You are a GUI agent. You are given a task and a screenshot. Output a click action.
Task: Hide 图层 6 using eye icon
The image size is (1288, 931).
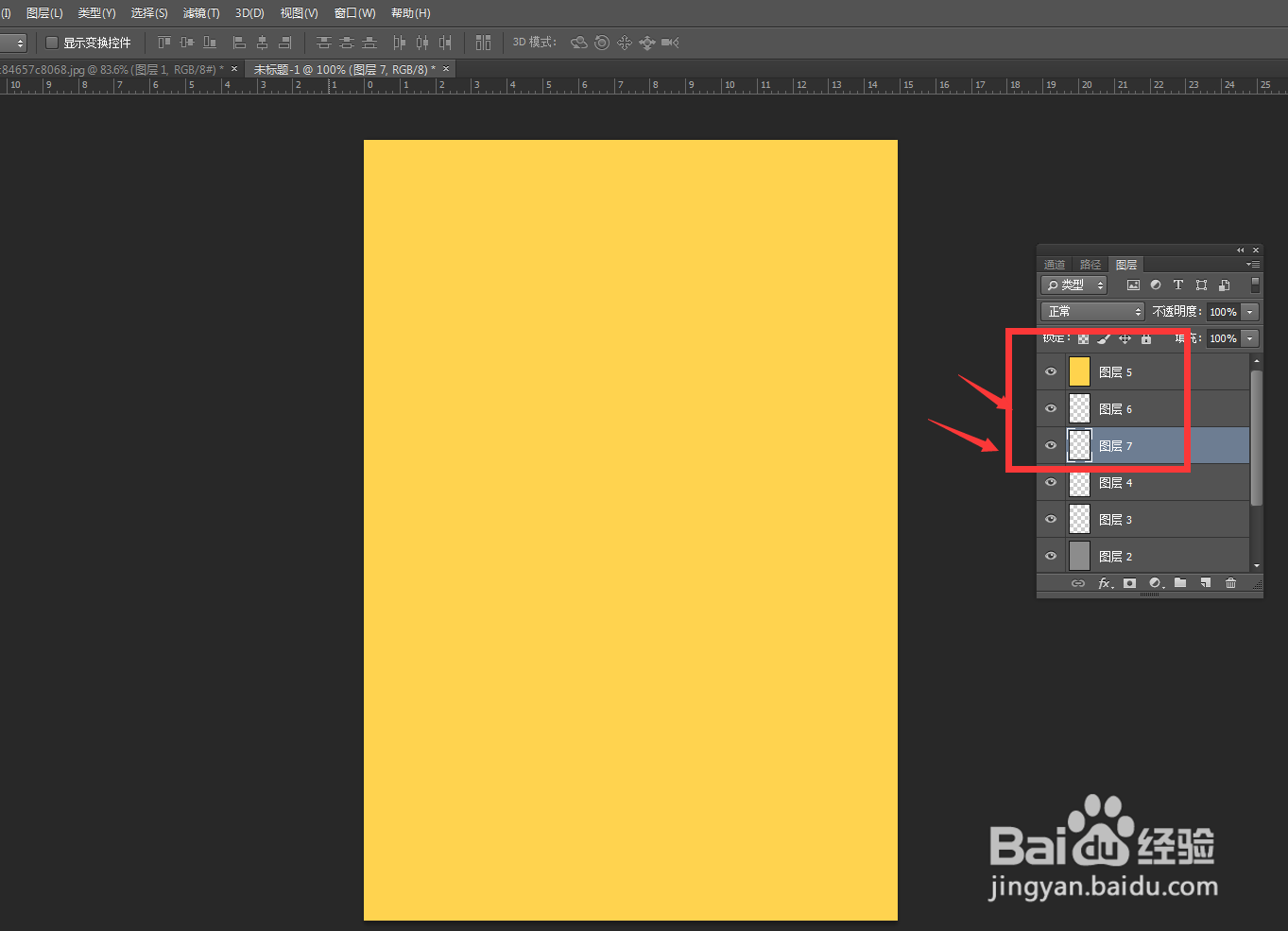pyautogui.click(x=1051, y=408)
